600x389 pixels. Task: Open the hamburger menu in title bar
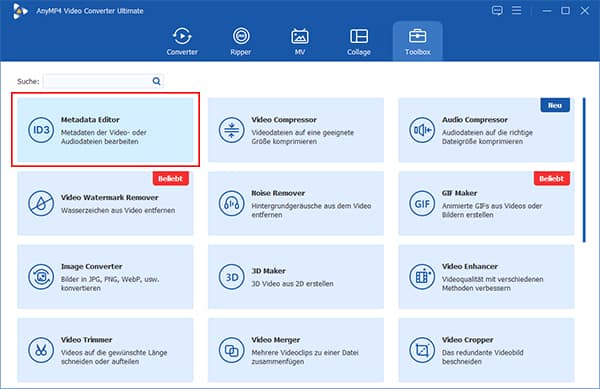point(517,10)
